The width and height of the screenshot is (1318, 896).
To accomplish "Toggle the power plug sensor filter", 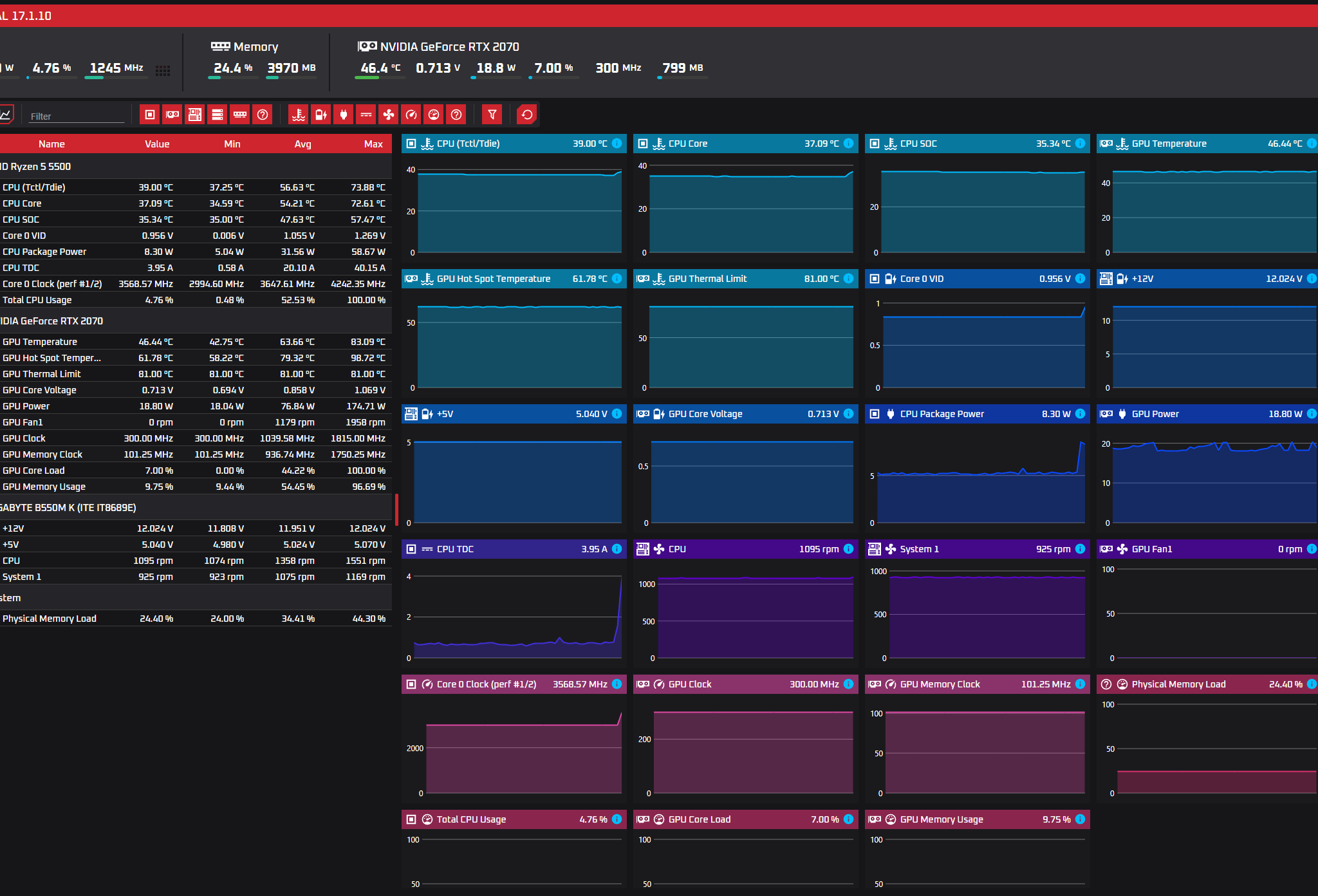I will point(344,115).
